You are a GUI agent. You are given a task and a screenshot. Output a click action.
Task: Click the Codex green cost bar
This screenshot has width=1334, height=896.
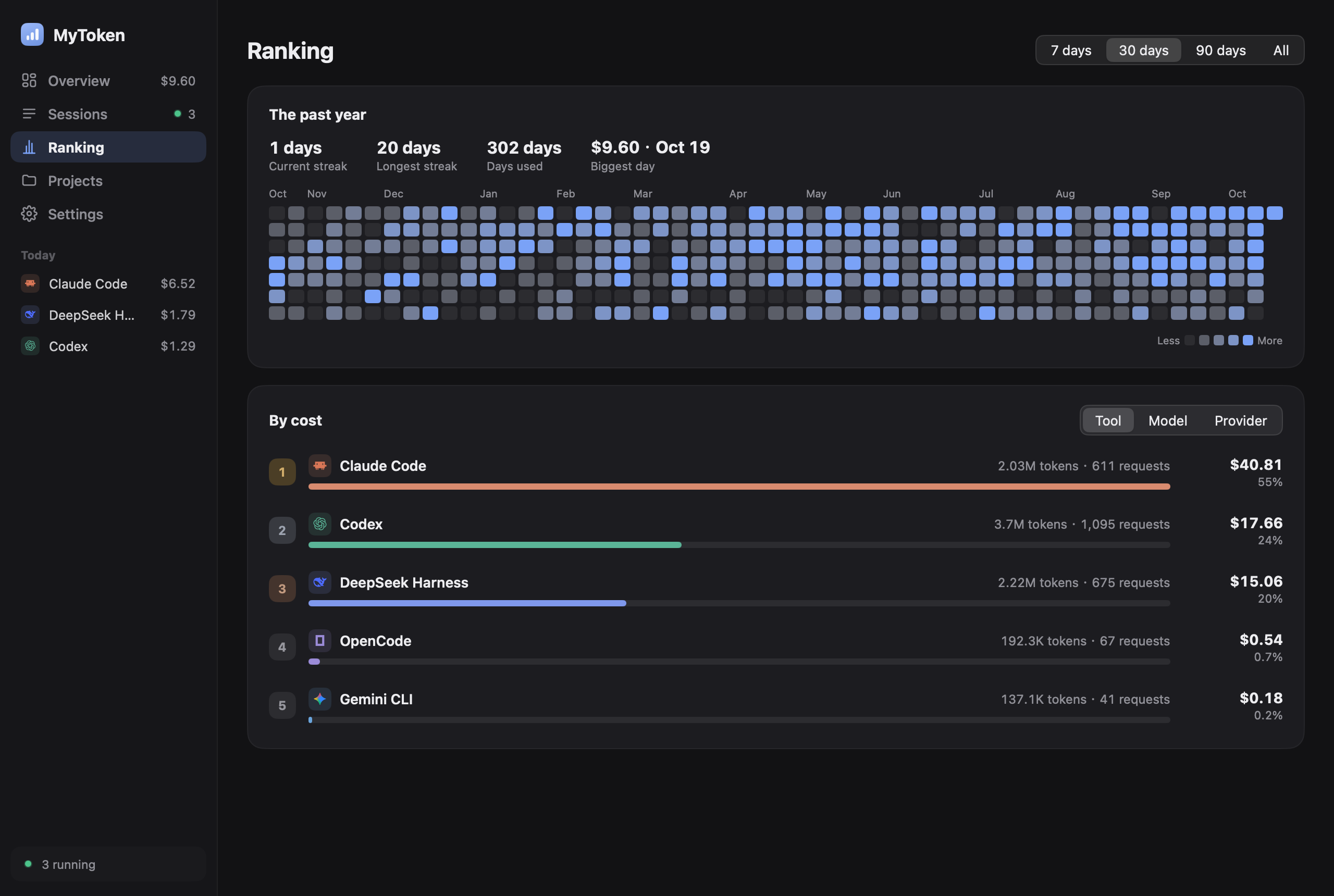[x=495, y=544]
